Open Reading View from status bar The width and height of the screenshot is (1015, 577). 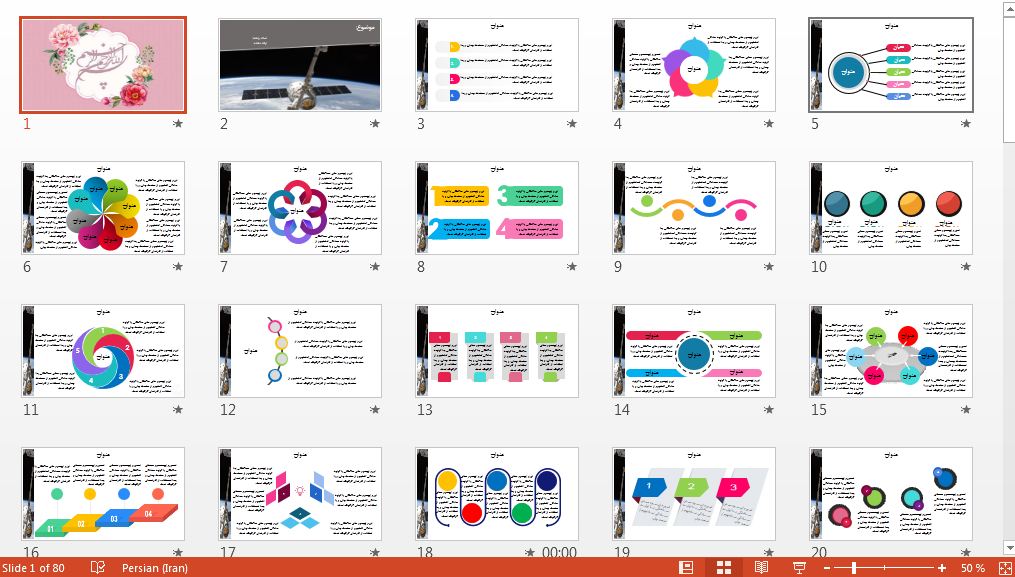point(761,567)
